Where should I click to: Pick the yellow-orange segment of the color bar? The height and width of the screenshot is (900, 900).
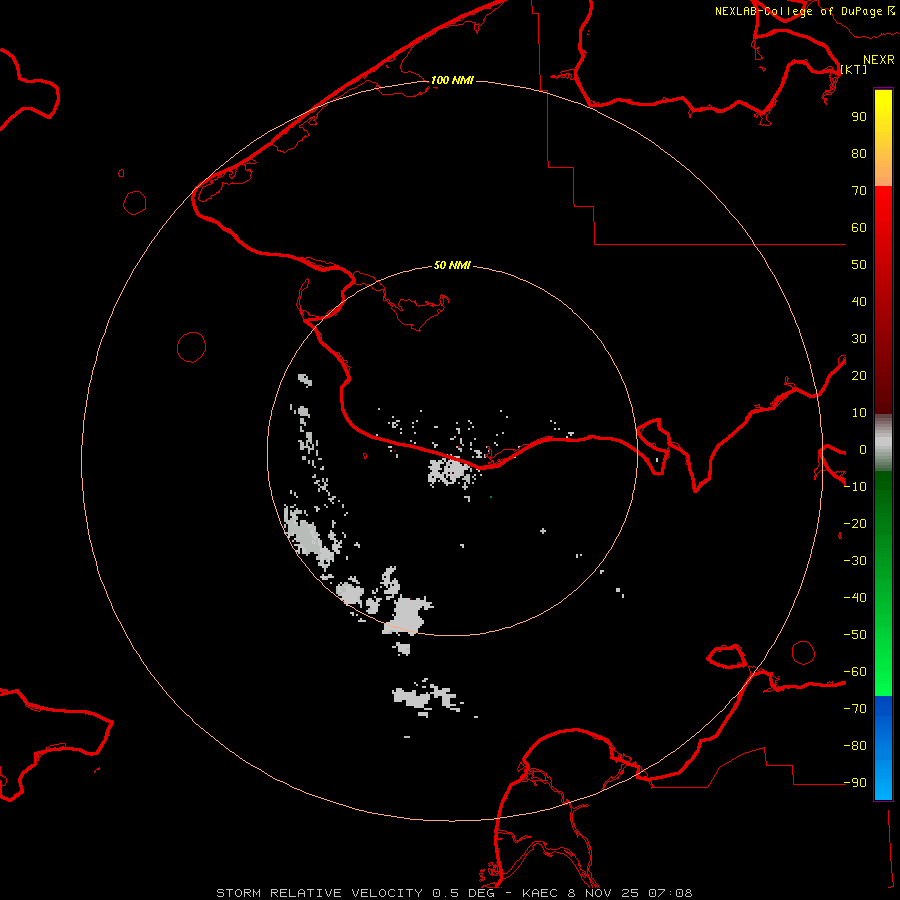[x=883, y=138]
